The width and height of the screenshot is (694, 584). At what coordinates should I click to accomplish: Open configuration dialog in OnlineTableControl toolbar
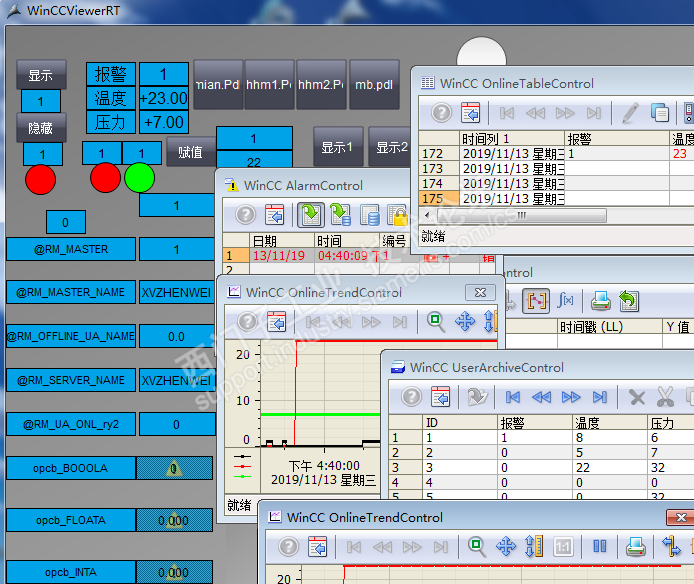point(470,113)
